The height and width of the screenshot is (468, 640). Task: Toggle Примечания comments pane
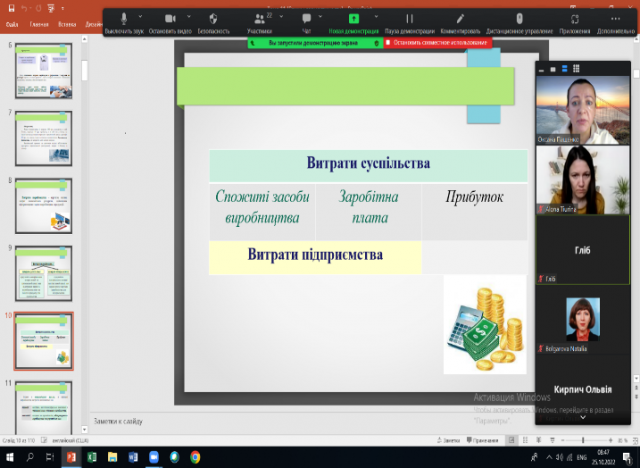pyautogui.click(x=482, y=440)
